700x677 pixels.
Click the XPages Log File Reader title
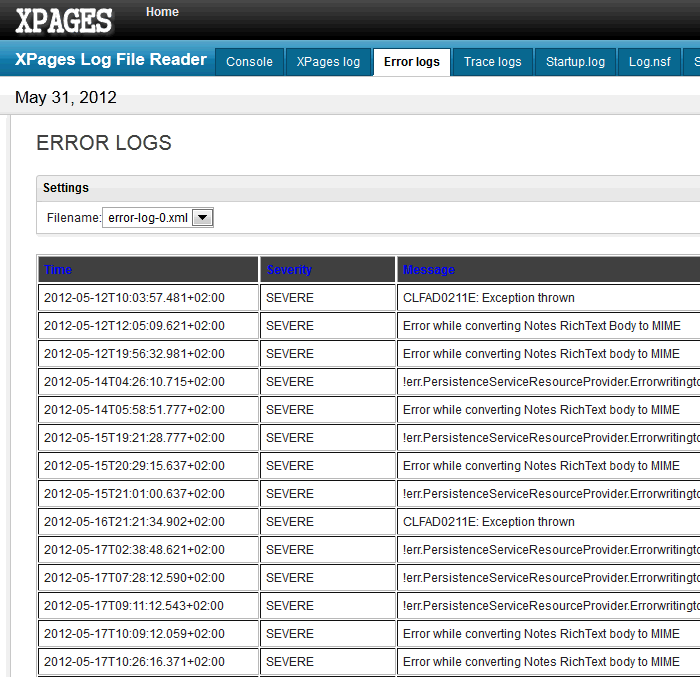(110, 60)
